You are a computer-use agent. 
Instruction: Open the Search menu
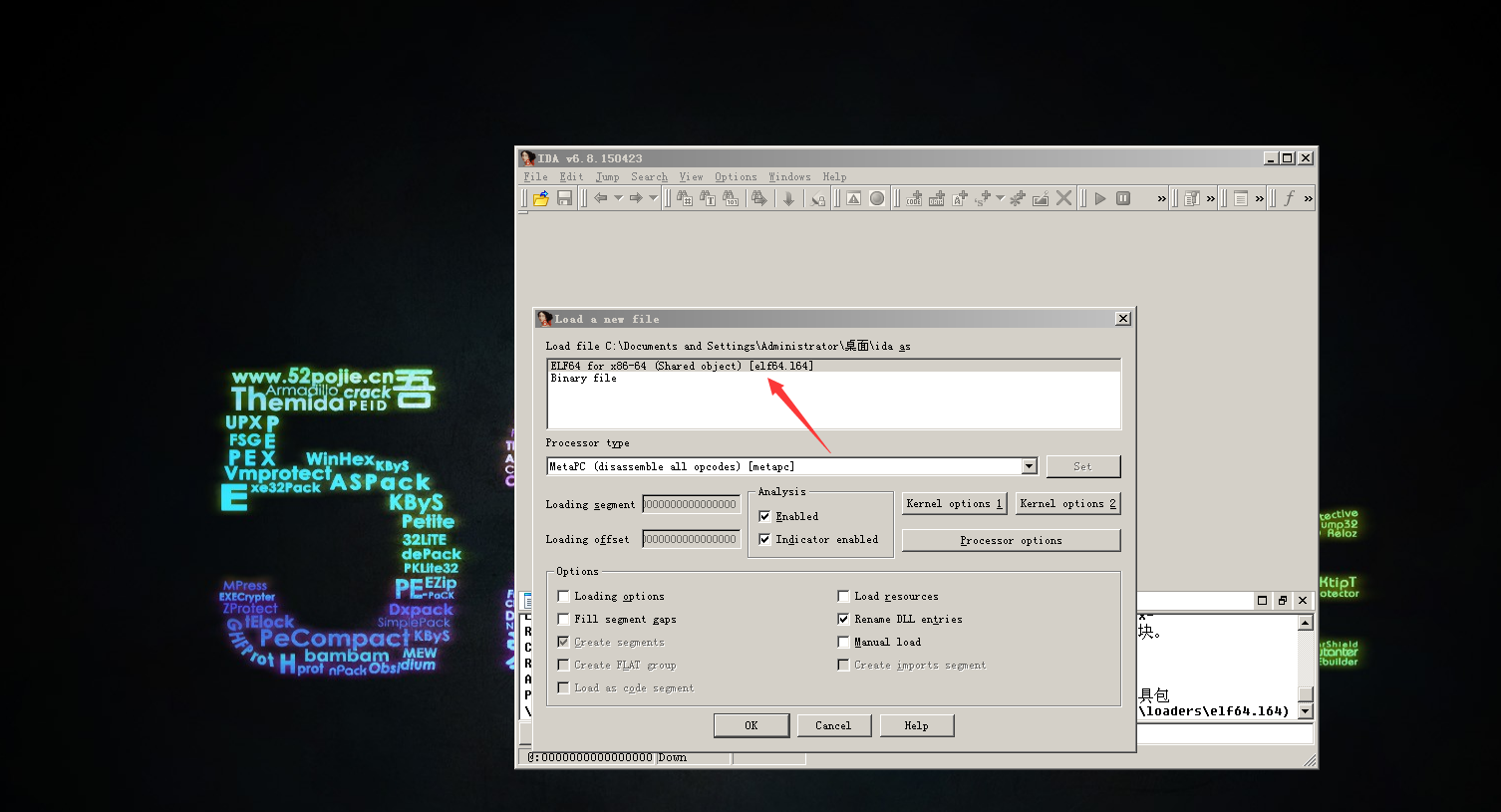[648, 176]
